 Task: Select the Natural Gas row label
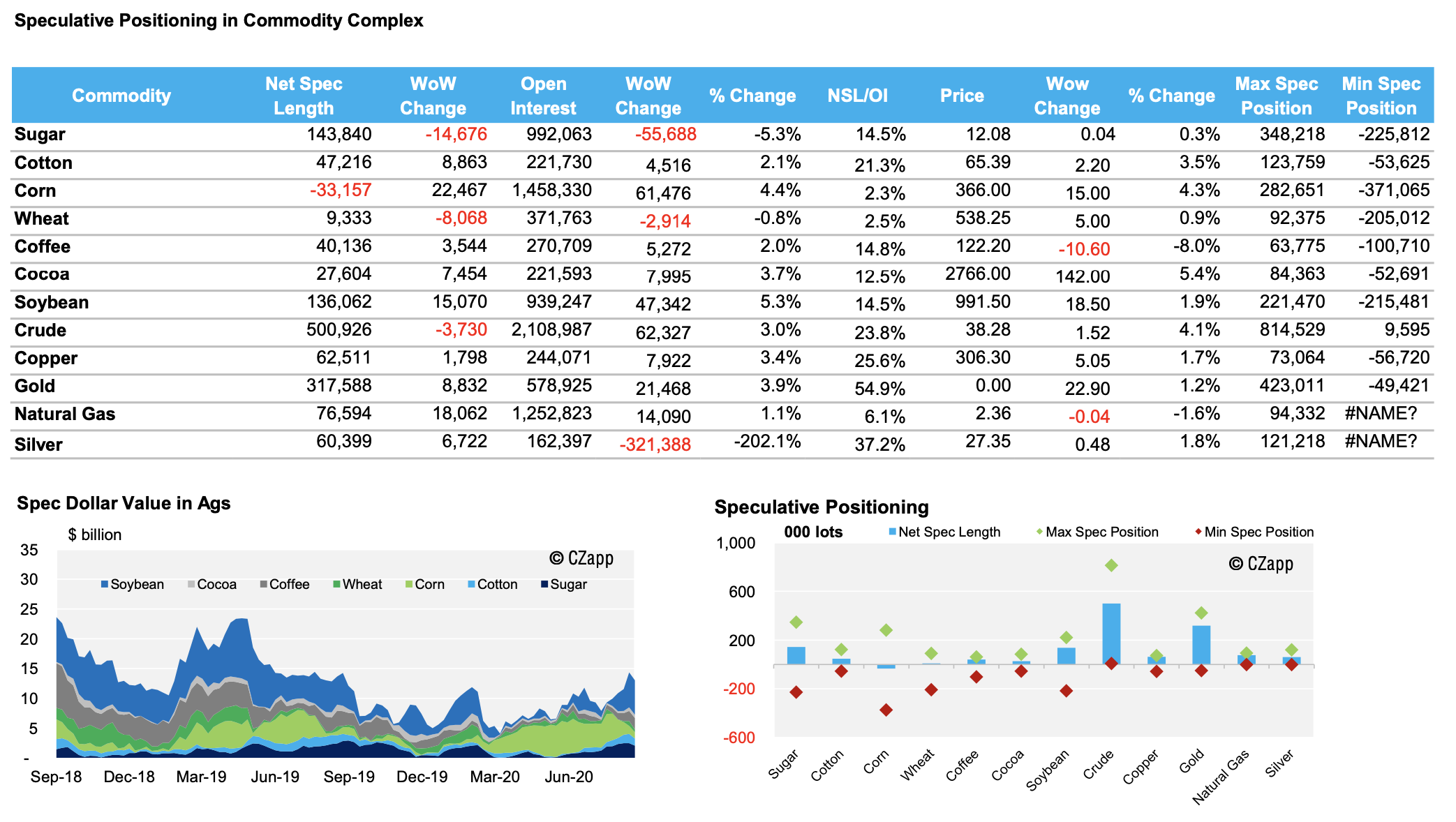pyautogui.click(x=65, y=414)
